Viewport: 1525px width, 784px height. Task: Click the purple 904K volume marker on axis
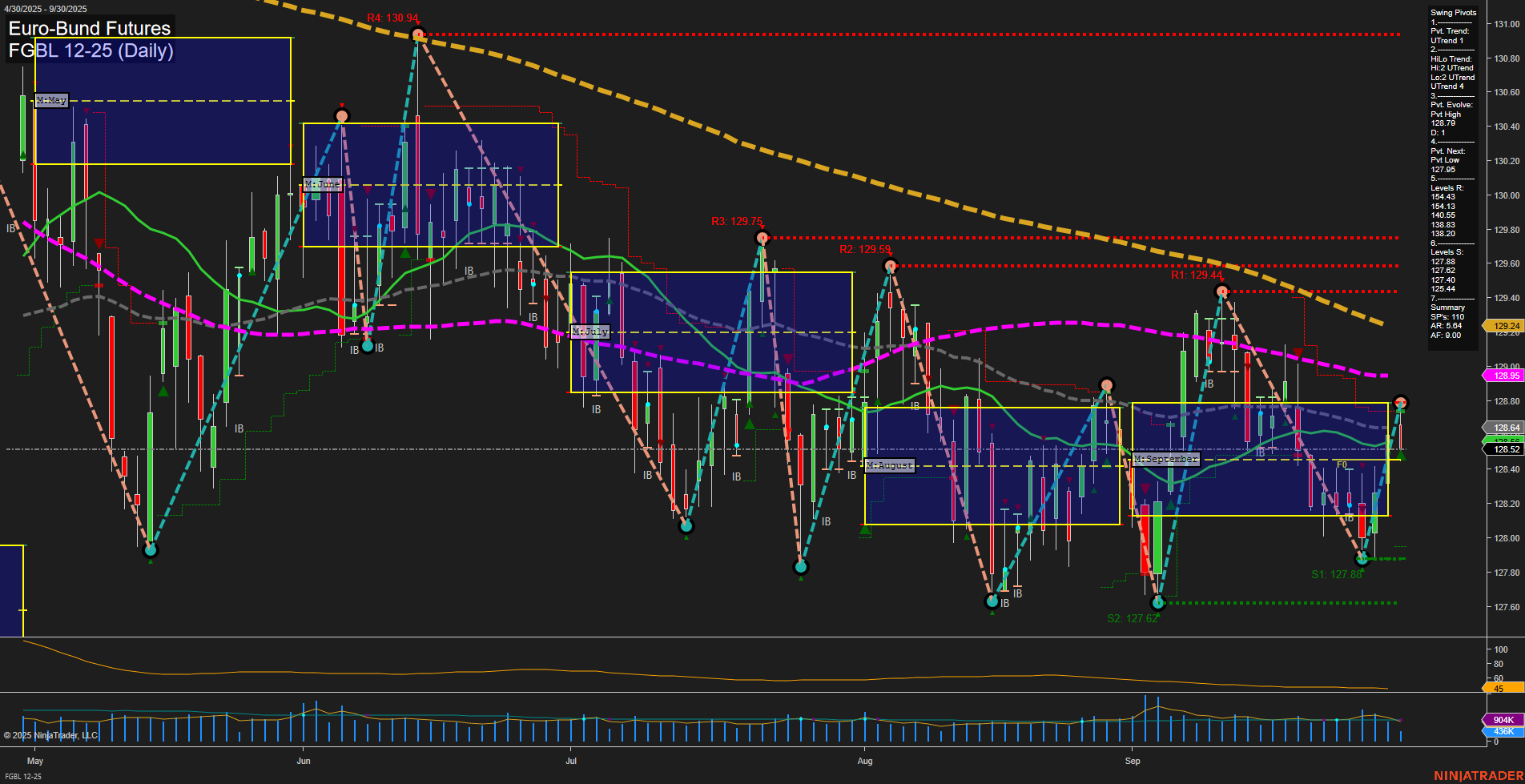coord(1504,720)
